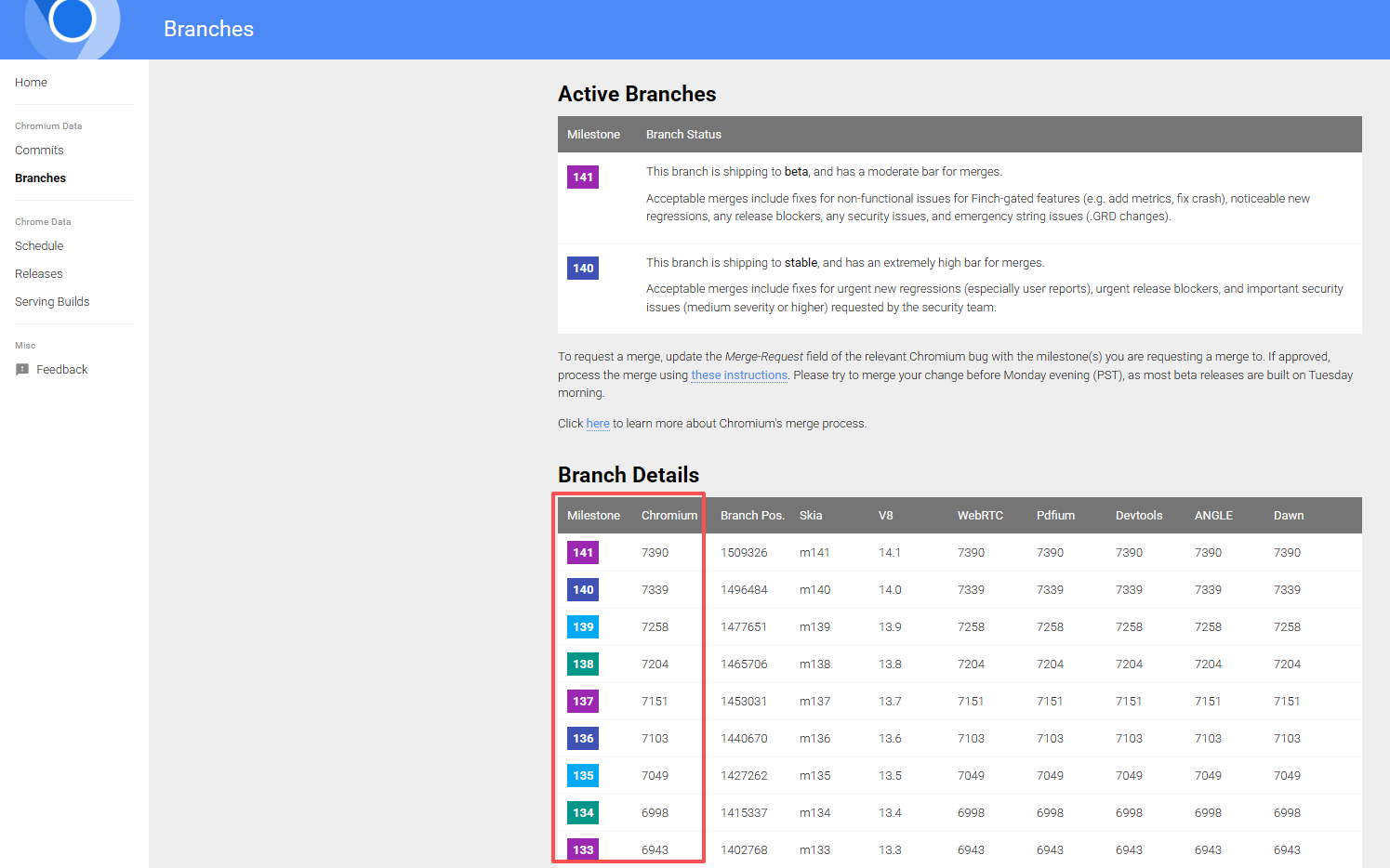Click Chromium cell 7258 for milestone 139

(x=655, y=627)
